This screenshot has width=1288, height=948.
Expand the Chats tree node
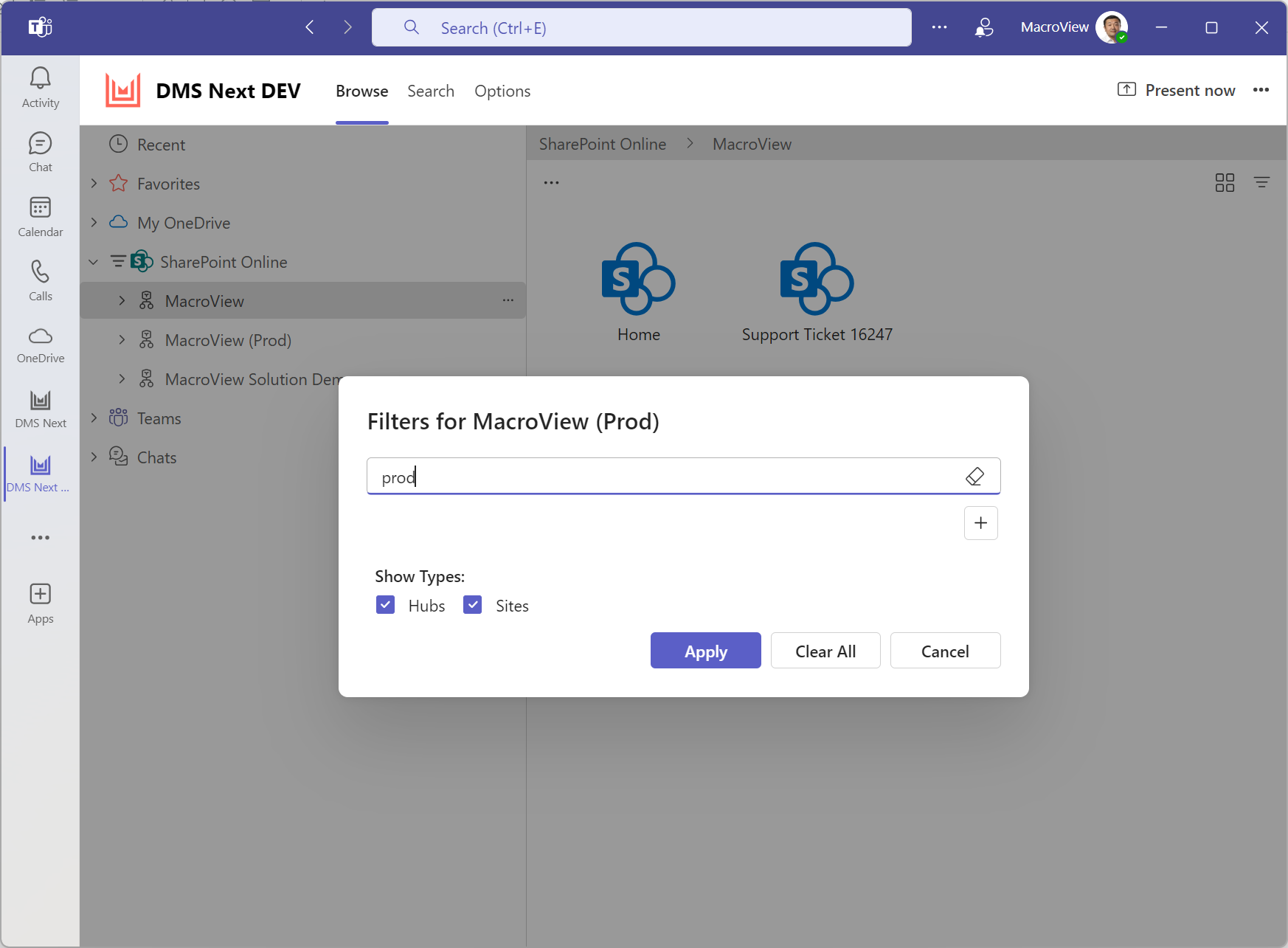[94, 457]
